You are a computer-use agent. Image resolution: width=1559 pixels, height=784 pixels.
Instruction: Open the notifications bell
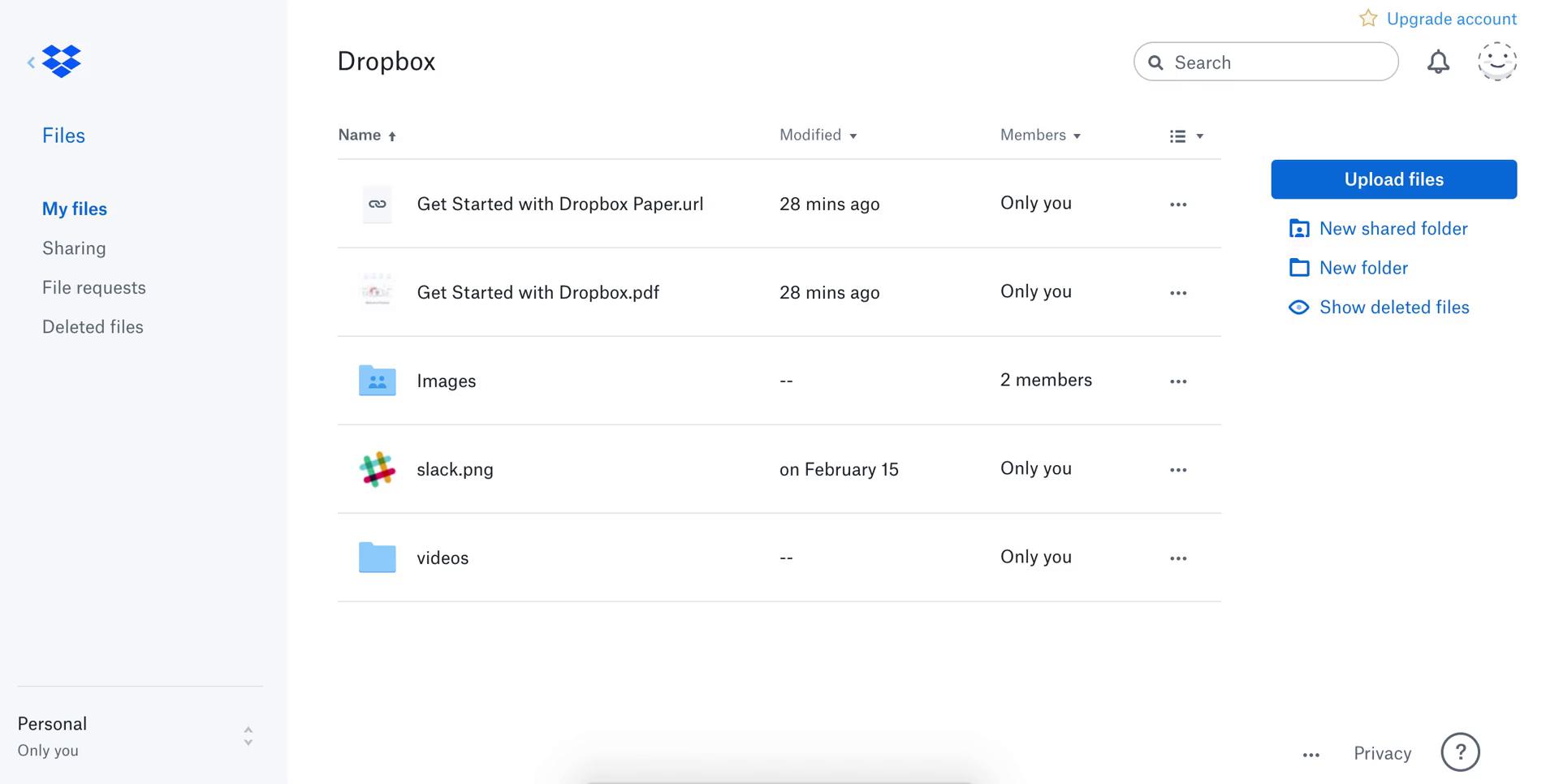(1438, 62)
